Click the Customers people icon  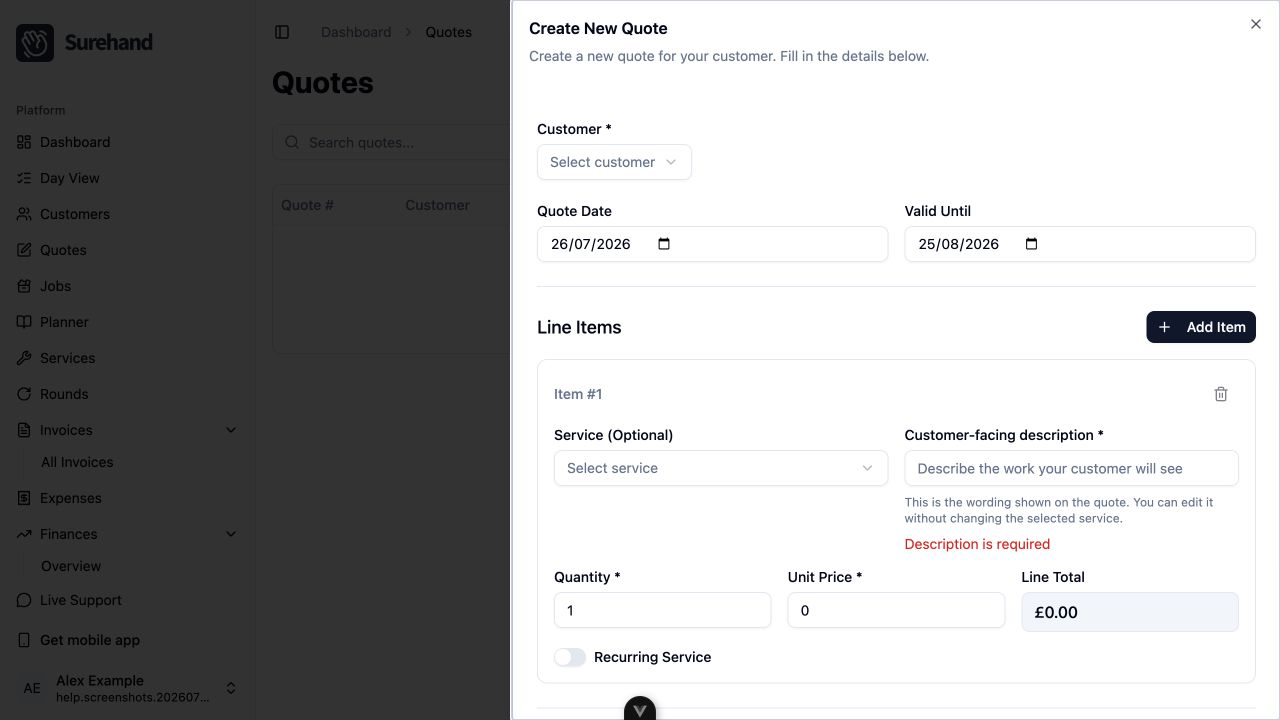pyautogui.click(x=24, y=214)
